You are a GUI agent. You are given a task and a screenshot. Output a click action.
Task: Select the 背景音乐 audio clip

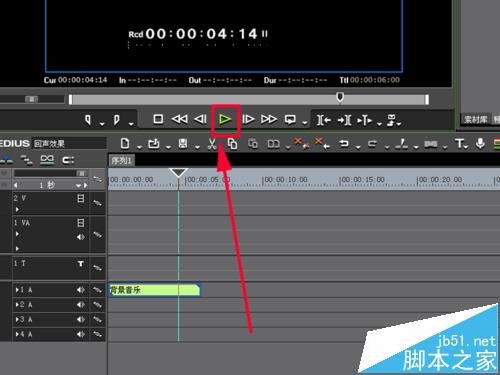pyautogui.click(x=155, y=290)
